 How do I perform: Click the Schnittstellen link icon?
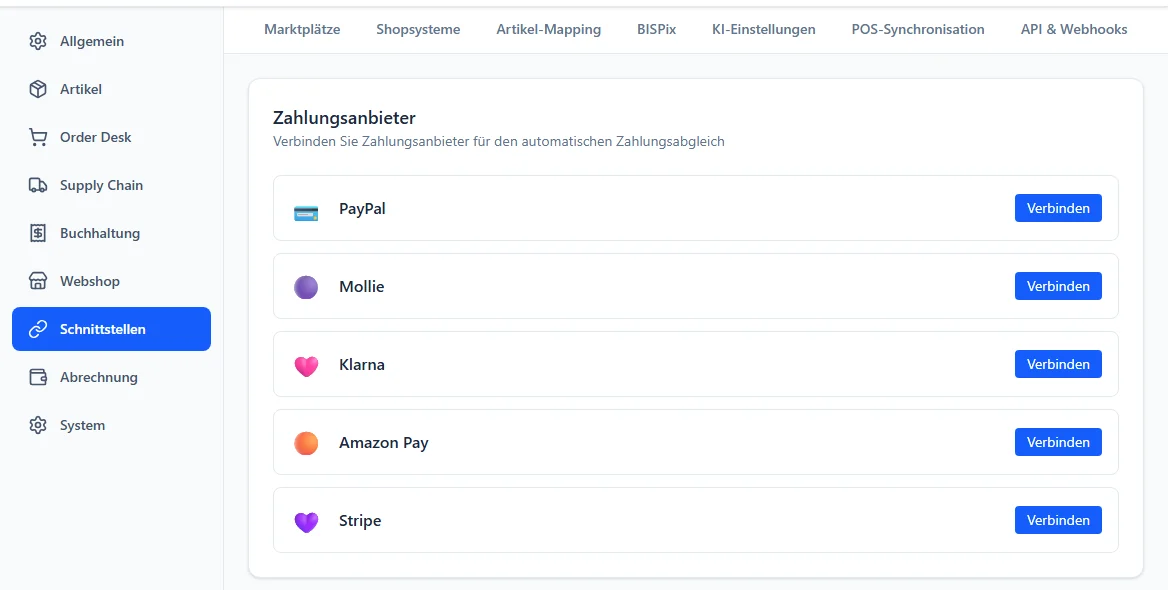tap(37, 329)
